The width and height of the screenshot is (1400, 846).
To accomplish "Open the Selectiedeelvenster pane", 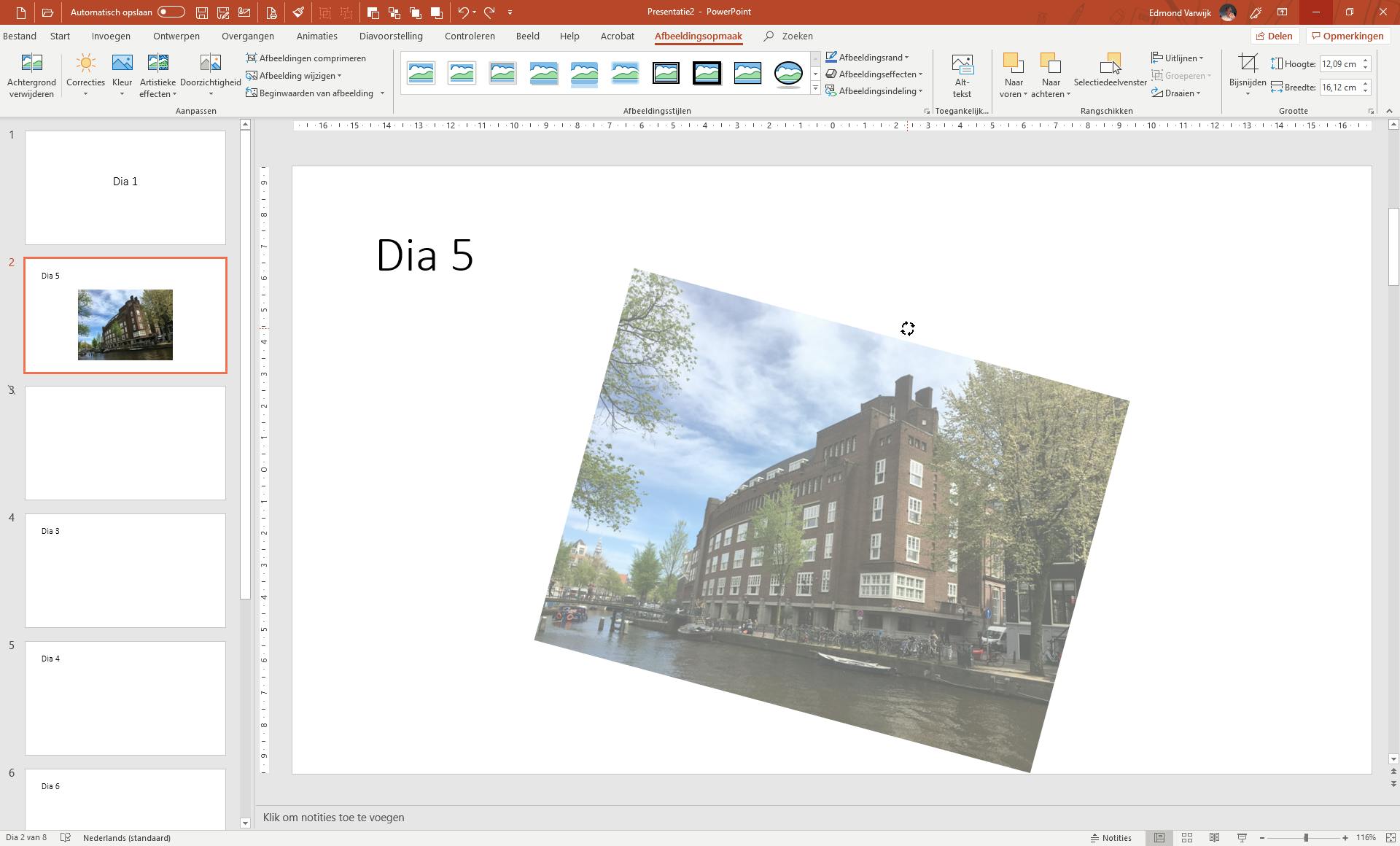I will (1109, 71).
